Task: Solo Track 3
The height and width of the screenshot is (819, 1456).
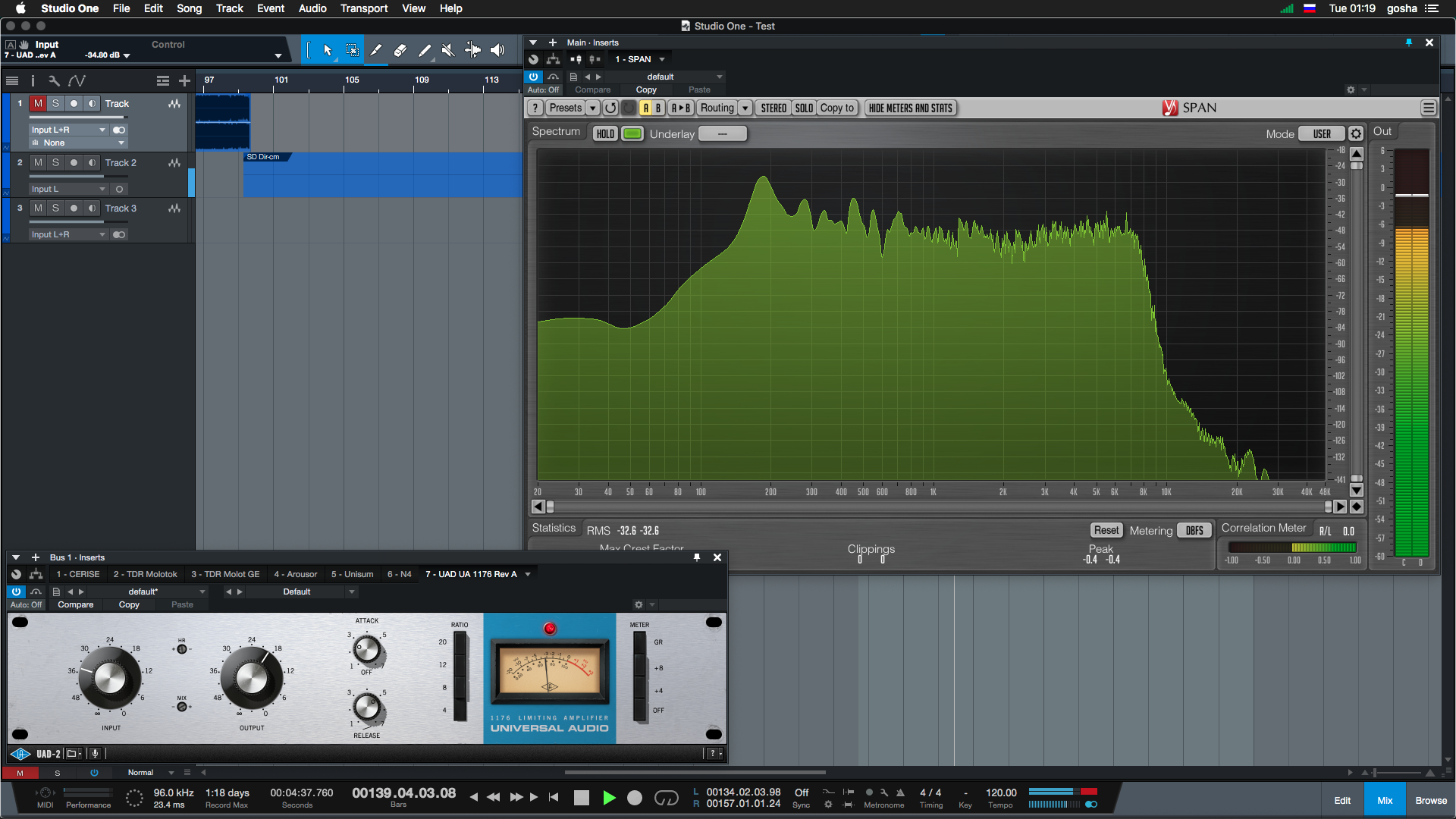Action: click(x=55, y=209)
